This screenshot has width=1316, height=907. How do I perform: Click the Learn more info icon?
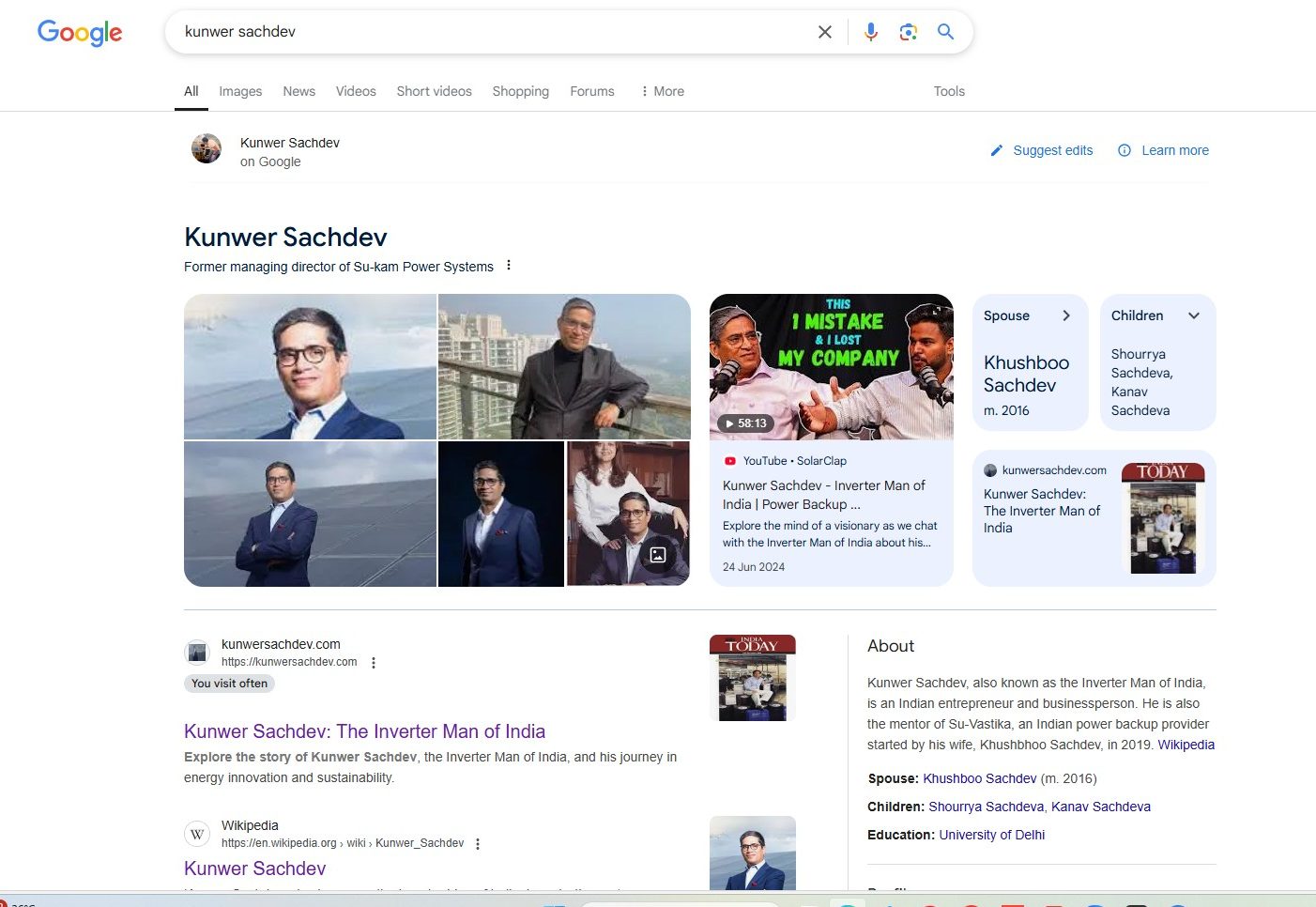1125,150
